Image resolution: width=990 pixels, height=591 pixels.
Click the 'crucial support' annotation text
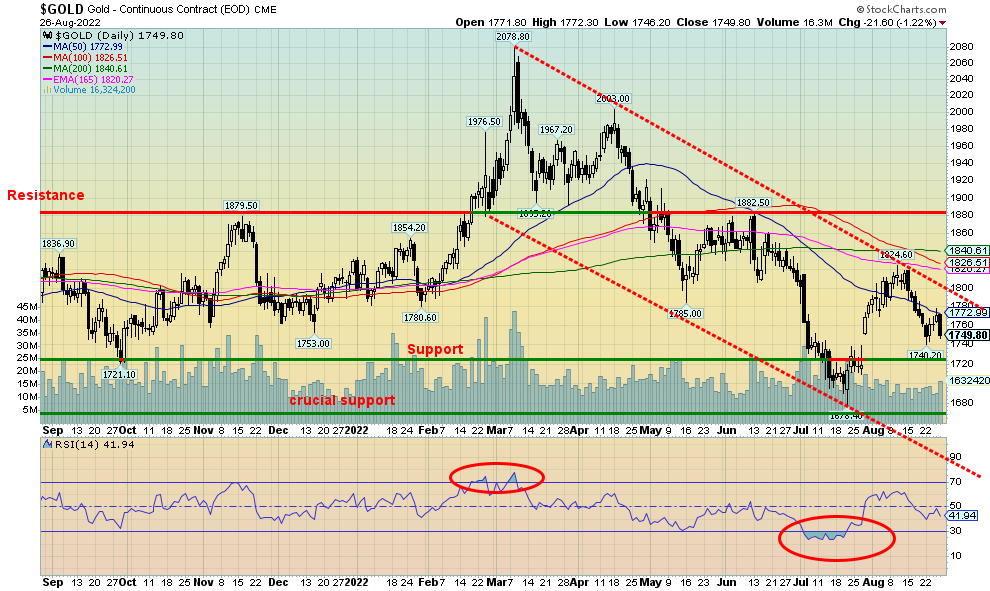pos(342,400)
